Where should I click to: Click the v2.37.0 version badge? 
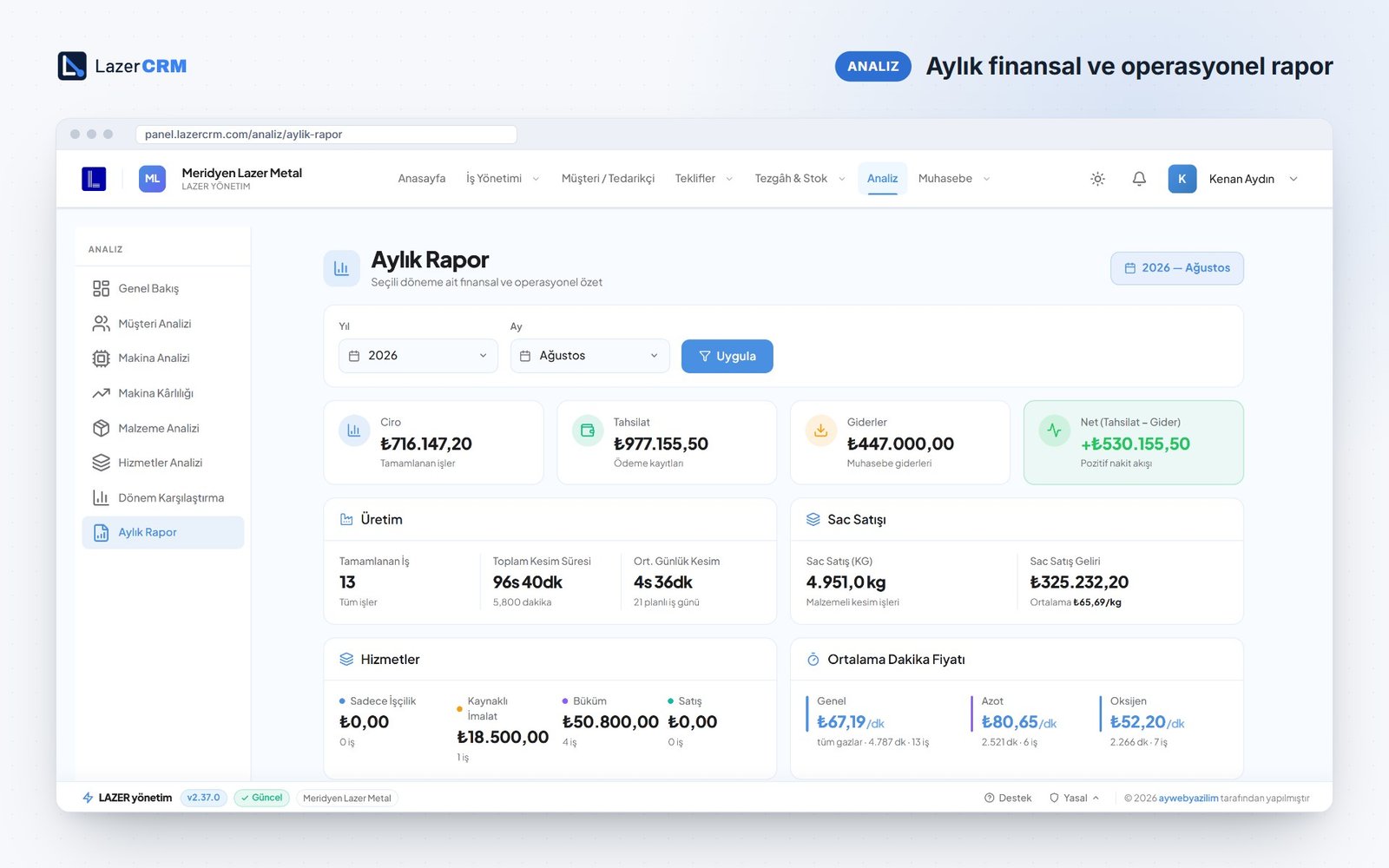[x=204, y=798]
